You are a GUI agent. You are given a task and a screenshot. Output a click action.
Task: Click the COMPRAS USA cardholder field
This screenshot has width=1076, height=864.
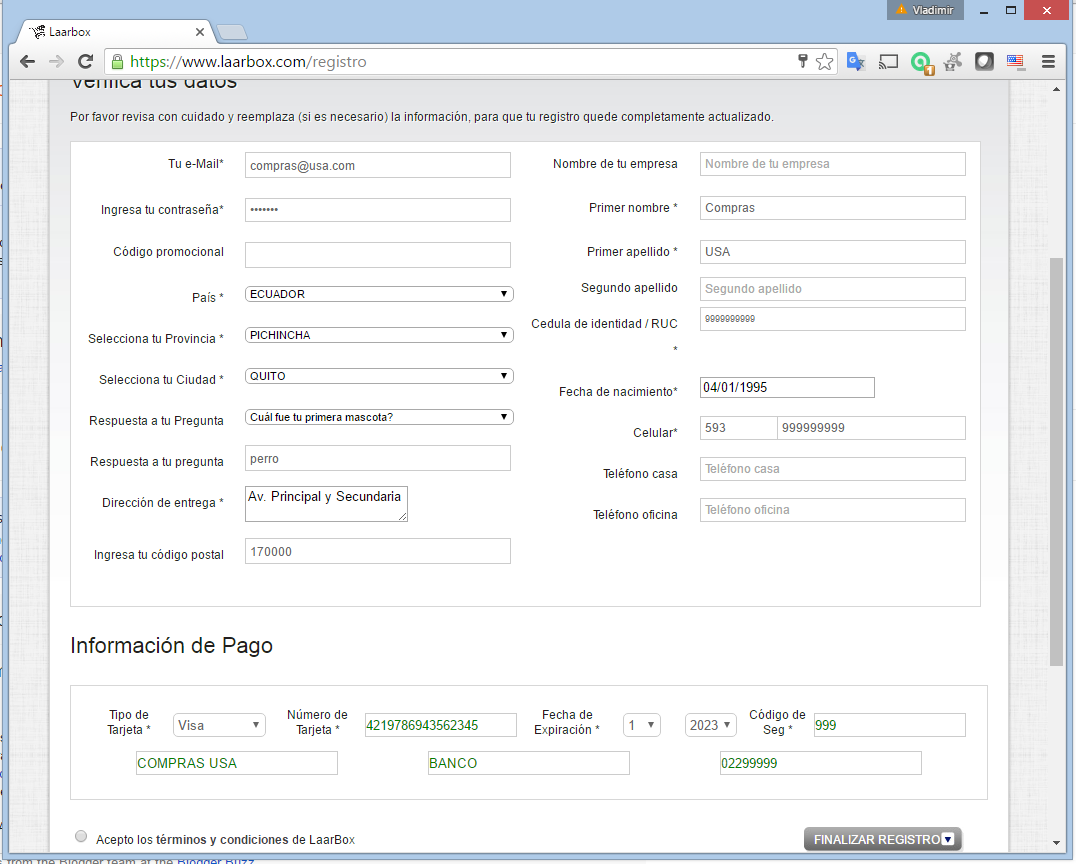[237, 763]
